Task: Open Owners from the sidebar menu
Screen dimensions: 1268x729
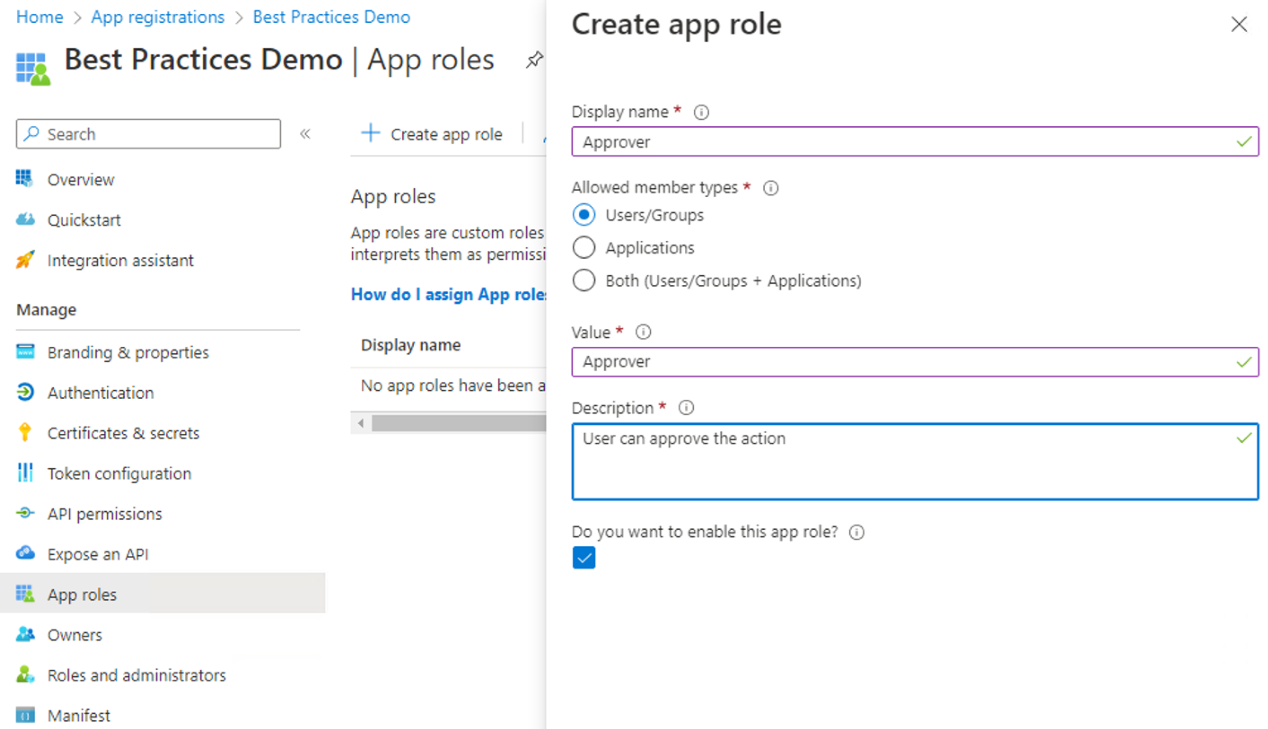Action: click(x=74, y=634)
